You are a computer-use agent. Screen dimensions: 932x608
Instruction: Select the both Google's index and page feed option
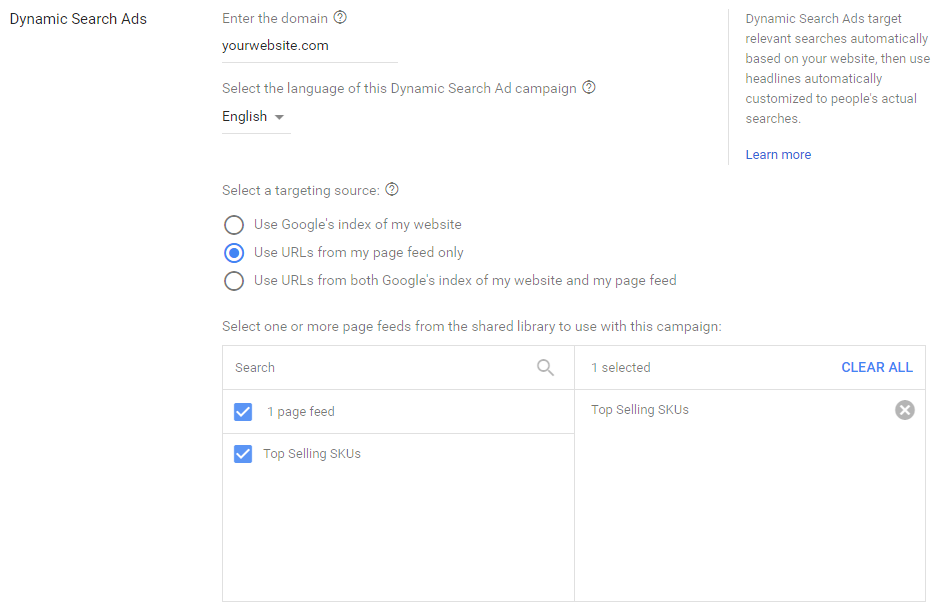tap(234, 281)
